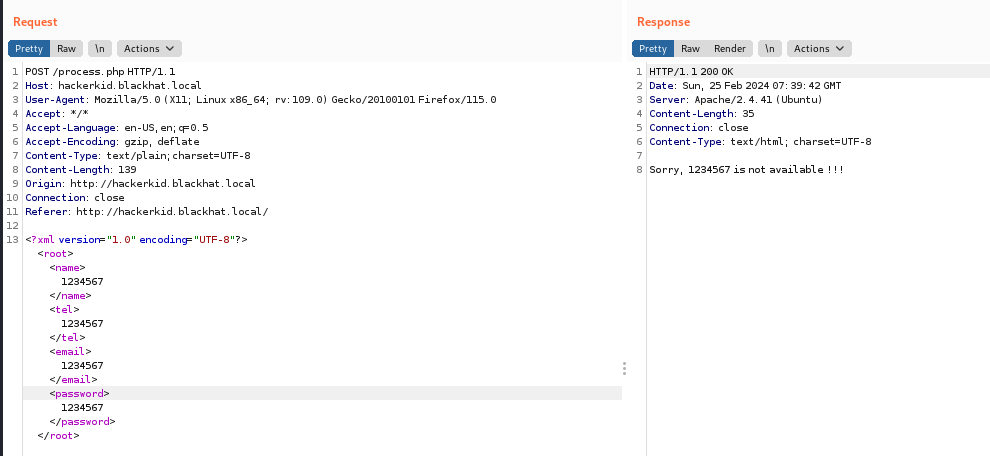The height and width of the screenshot is (456, 990).
Task: Click the 1234567 value under name
Action: (82, 281)
